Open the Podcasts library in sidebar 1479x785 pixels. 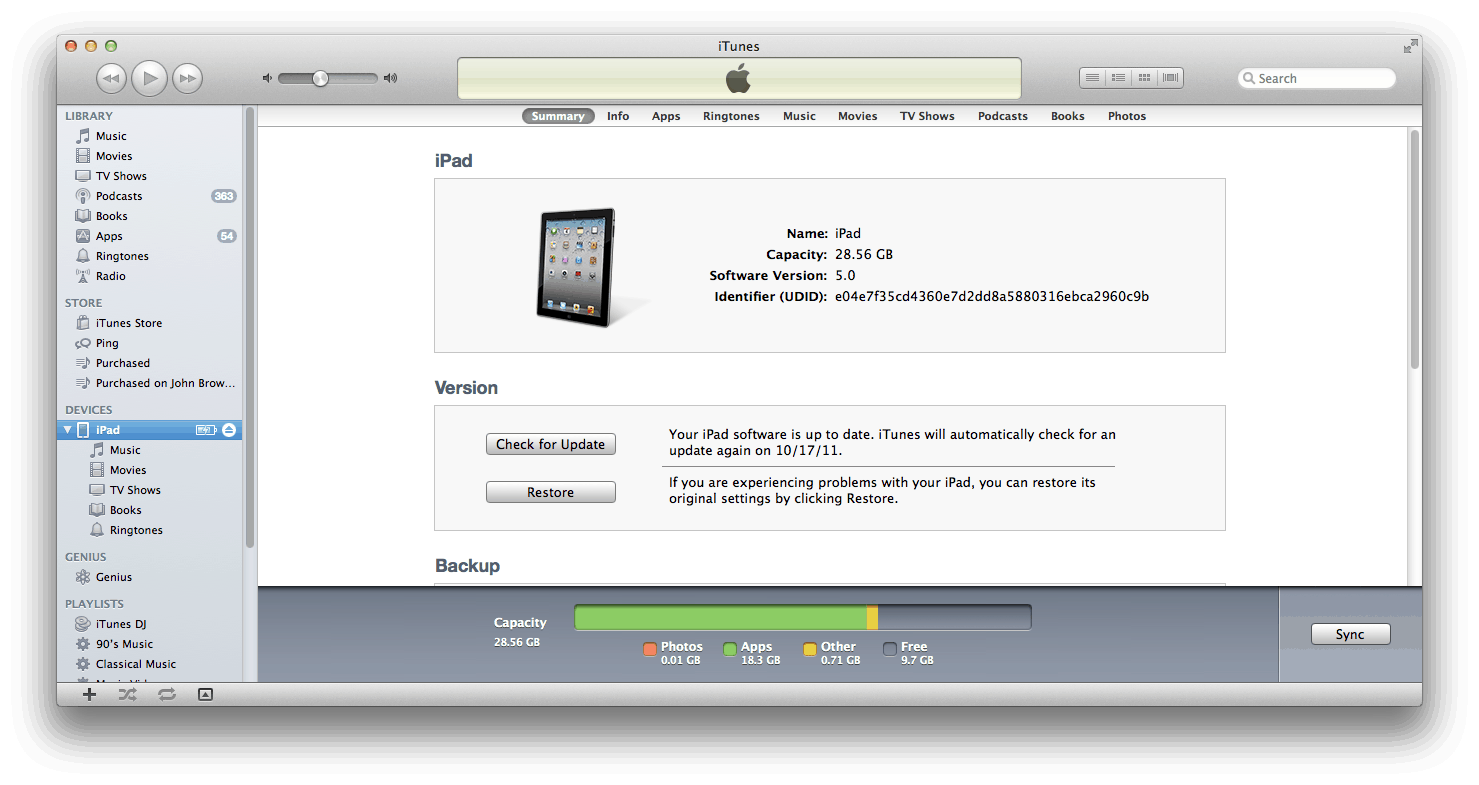(x=118, y=196)
